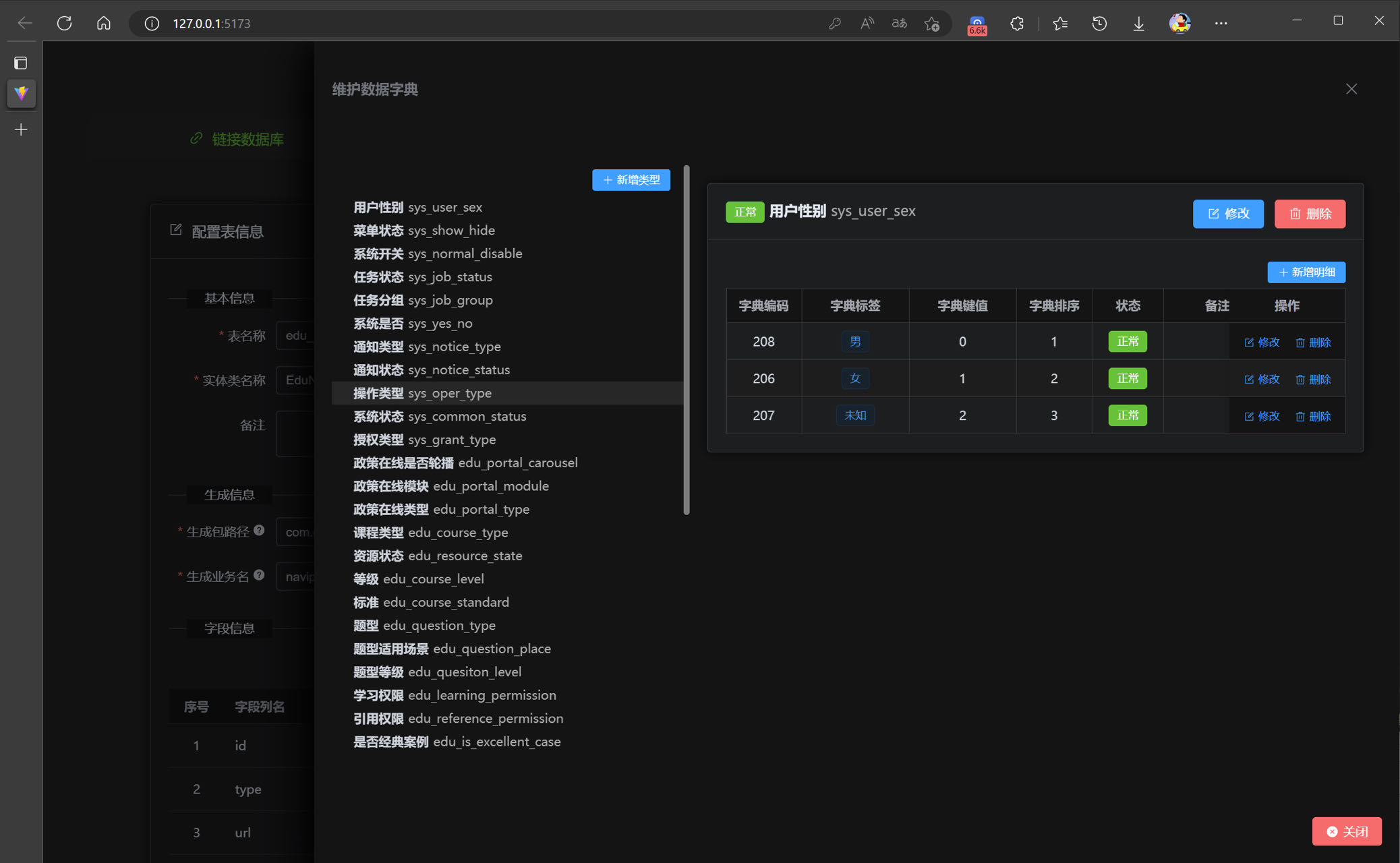Click the QQ 6.6k badge icon in the toolbar

click(976, 25)
